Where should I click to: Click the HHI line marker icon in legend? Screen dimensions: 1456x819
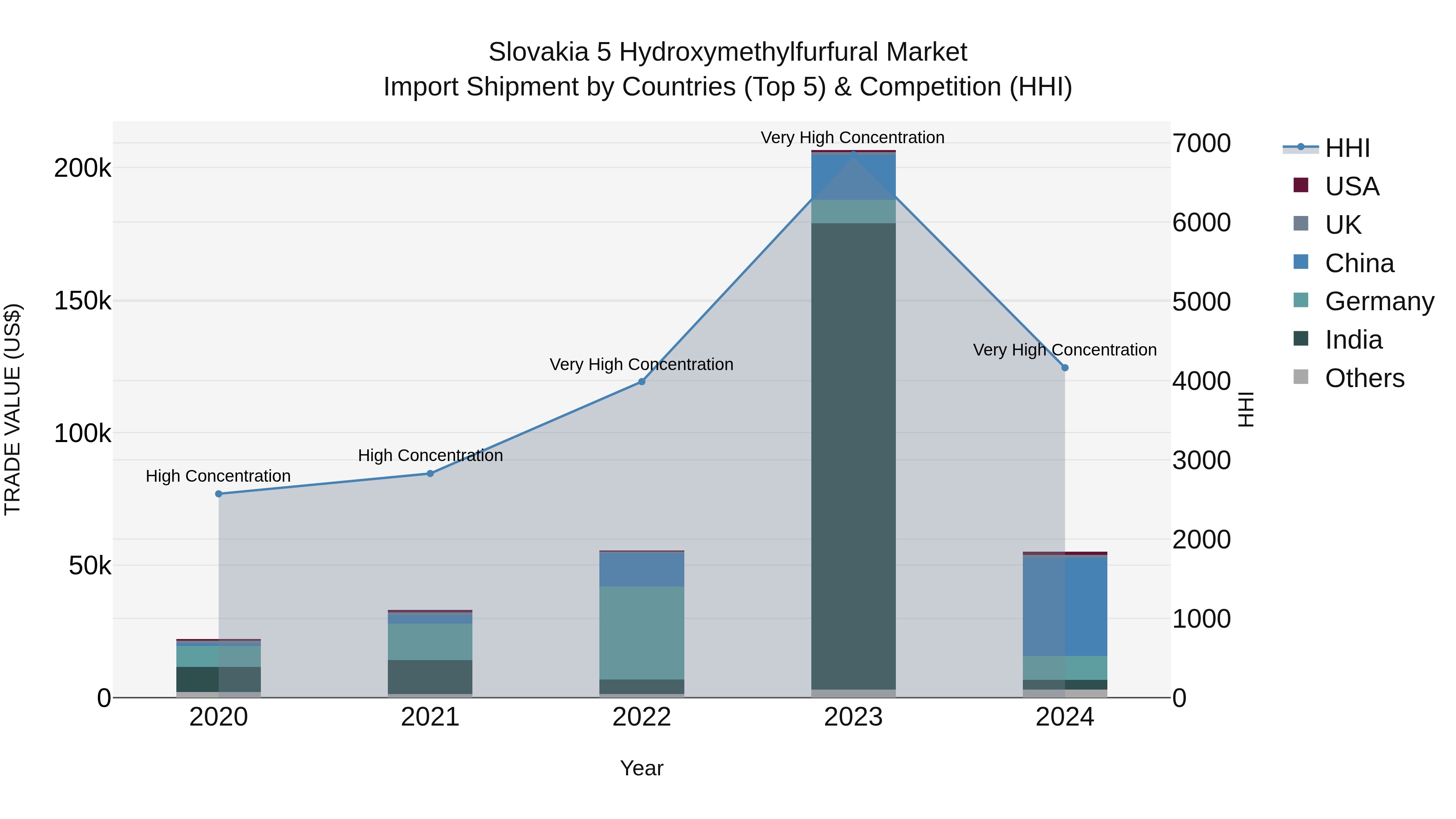click(1301, 147)
